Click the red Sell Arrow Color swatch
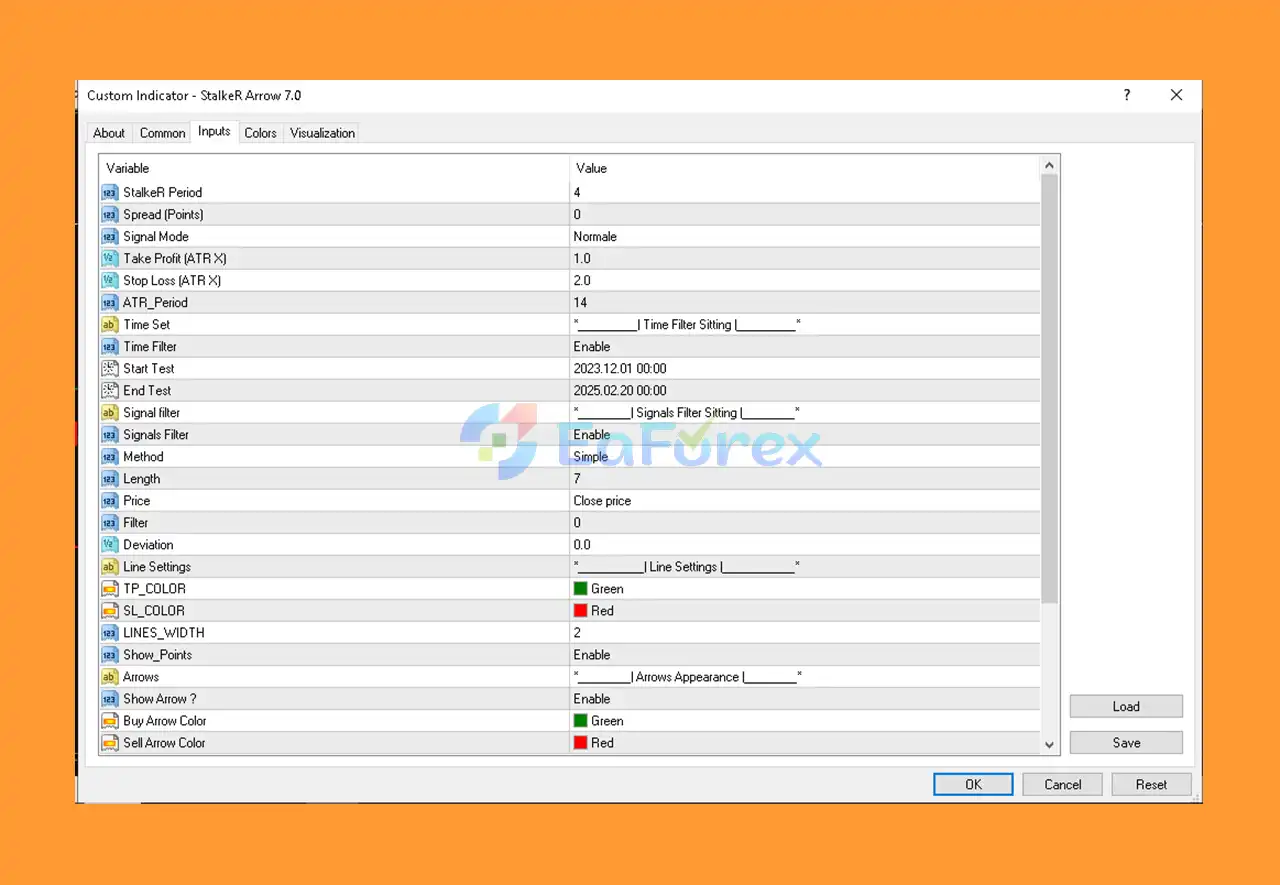1280x885 pixels. pyautogui.click(x=580, y=742)
